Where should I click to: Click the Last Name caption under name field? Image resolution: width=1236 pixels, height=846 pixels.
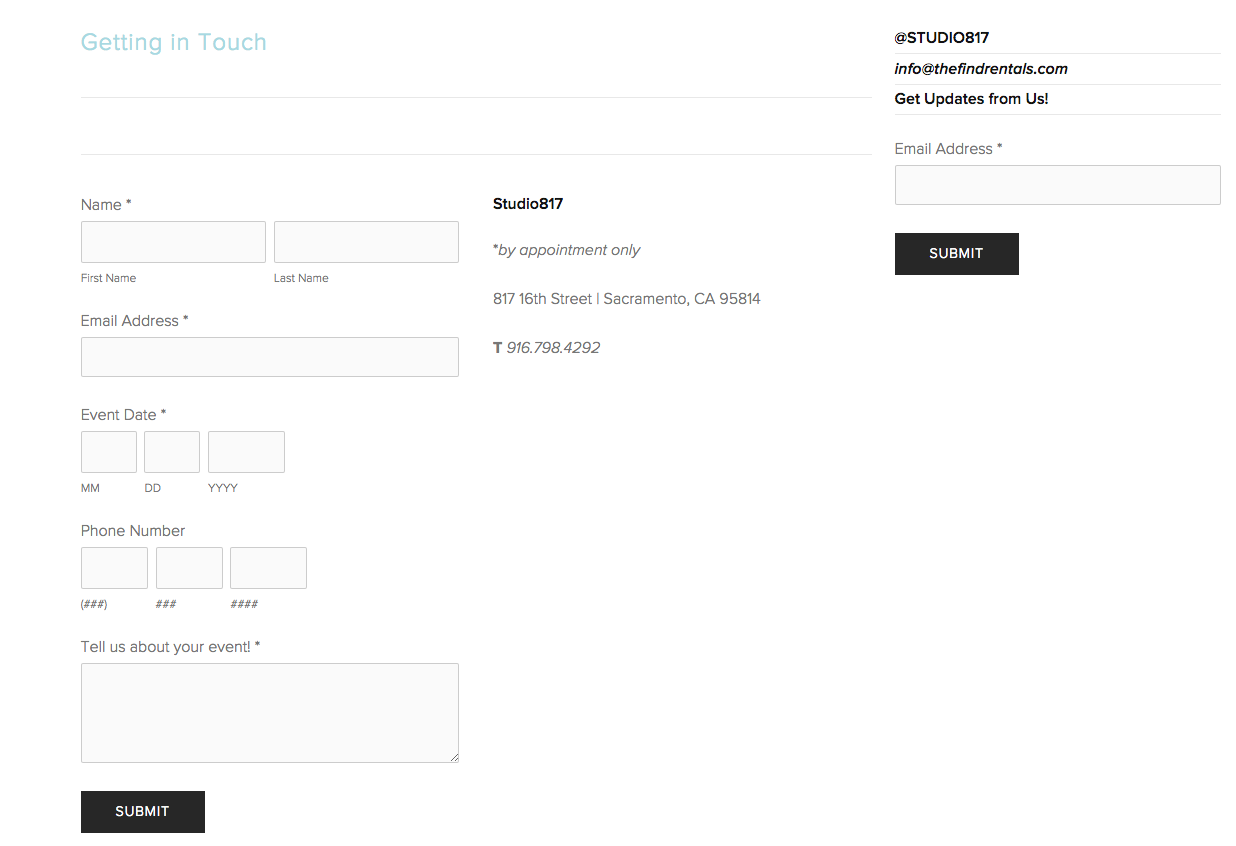pyautogui.click(x=301, y=278)
